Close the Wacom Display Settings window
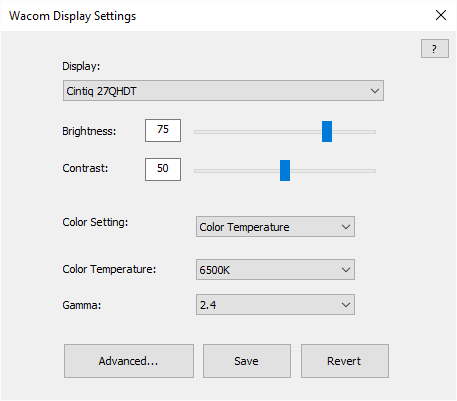 [441, 15]
